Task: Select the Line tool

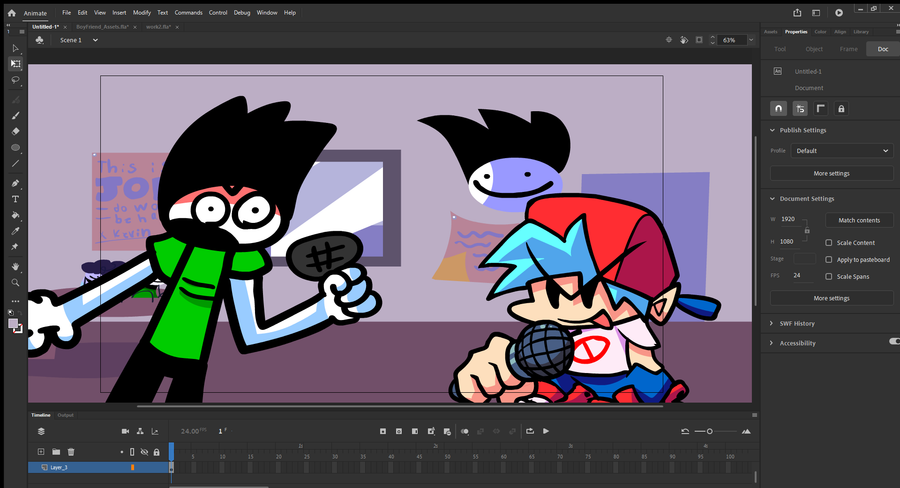Action: [15, 164]
